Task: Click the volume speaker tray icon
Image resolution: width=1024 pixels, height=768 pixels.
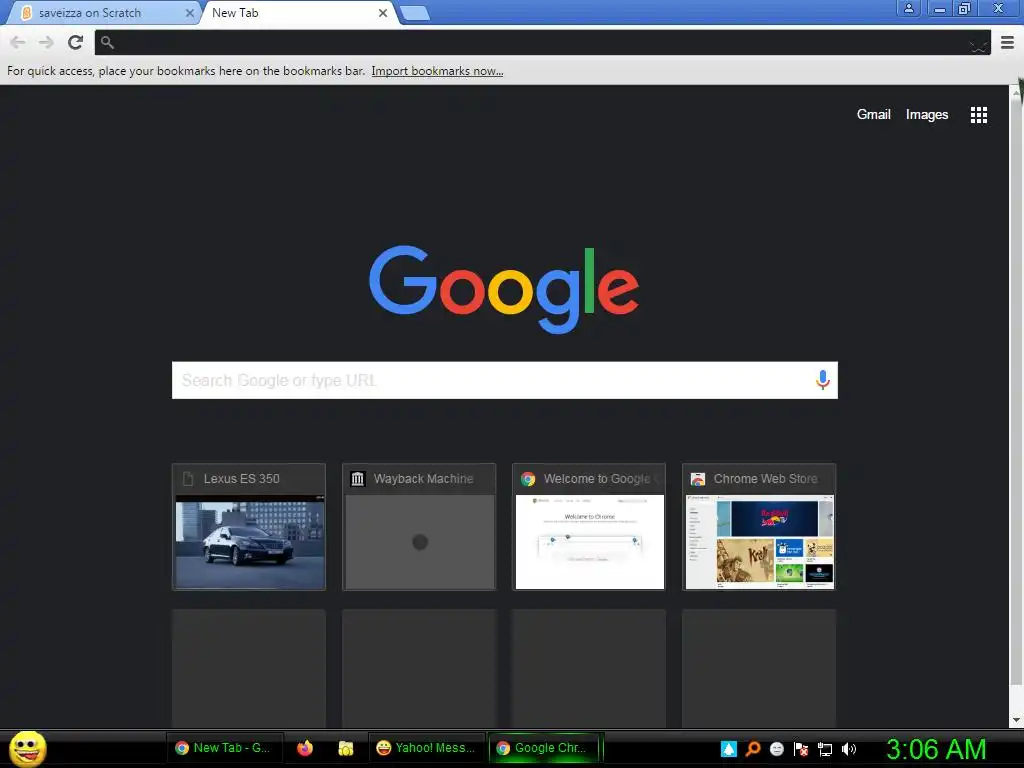Action: 848,748
